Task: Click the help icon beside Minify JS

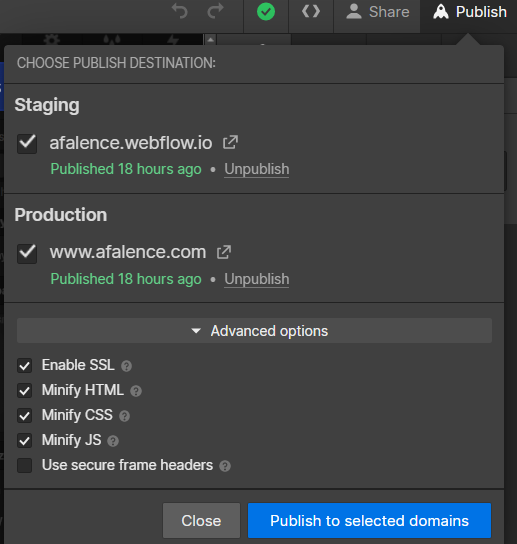Action: 113,441
